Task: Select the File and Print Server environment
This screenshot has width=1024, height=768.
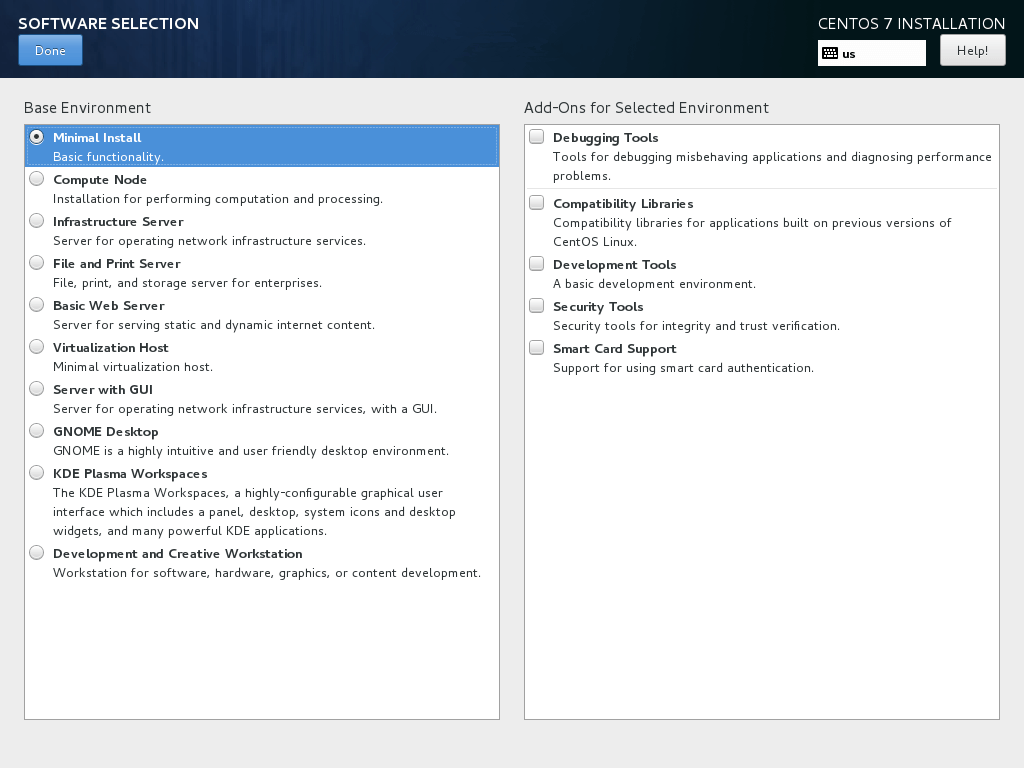Action: pyautogui.click(x=36, y=262)
